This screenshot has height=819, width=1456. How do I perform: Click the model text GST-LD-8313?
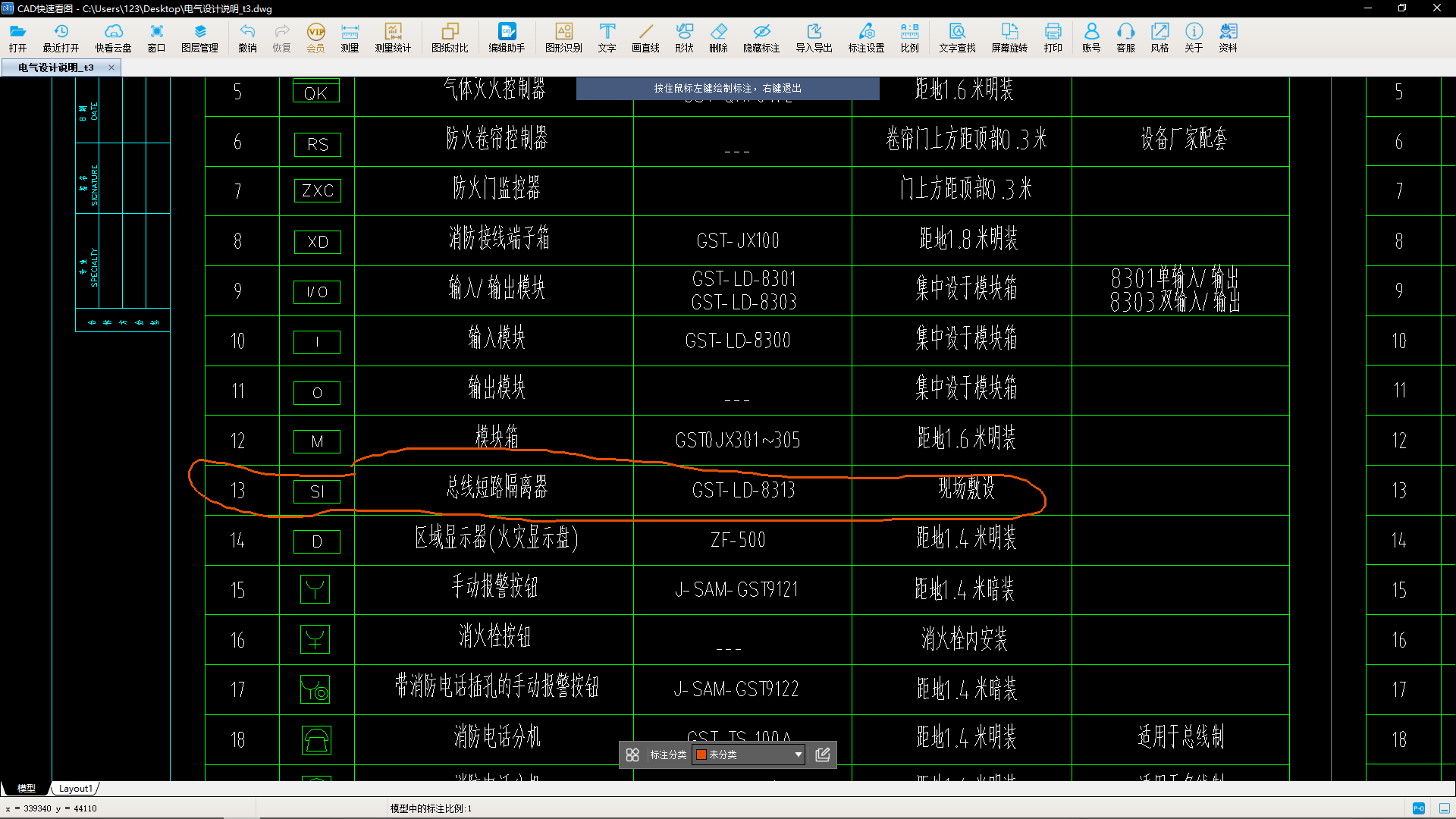pos(743,491)
